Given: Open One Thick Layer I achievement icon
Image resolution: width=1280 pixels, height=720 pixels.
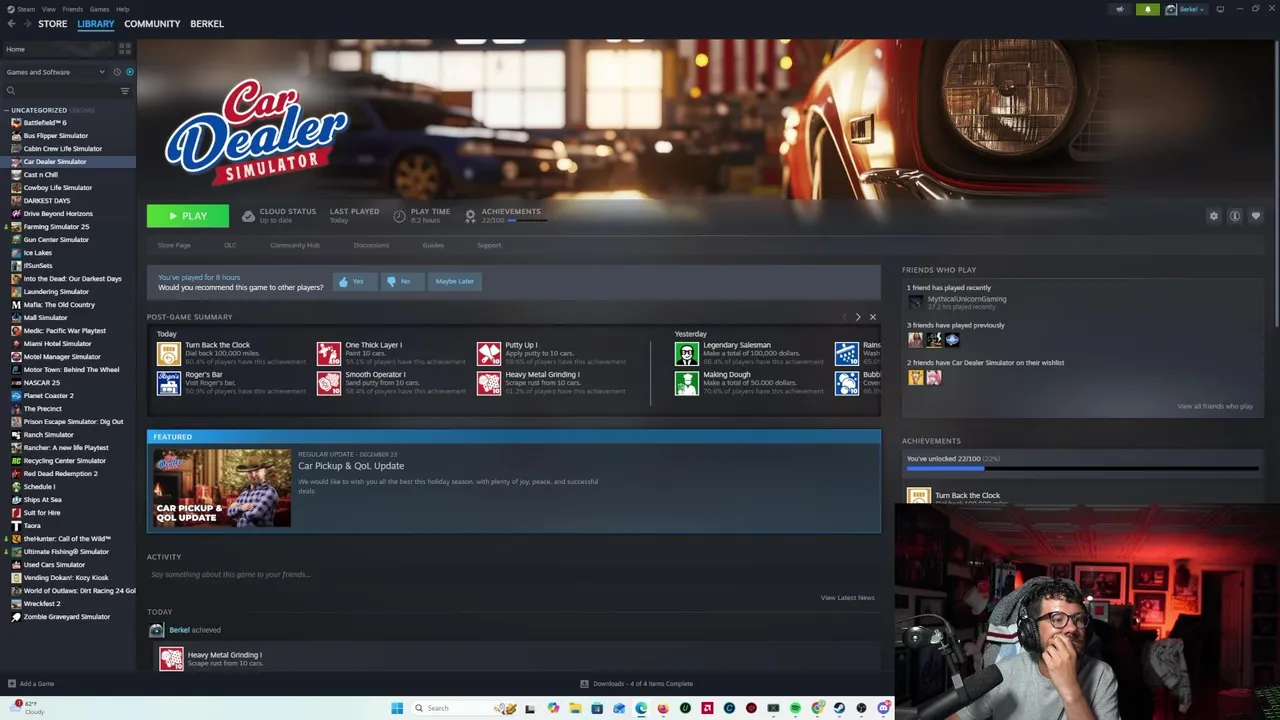Looking at the screenshot, I should 329,353.
